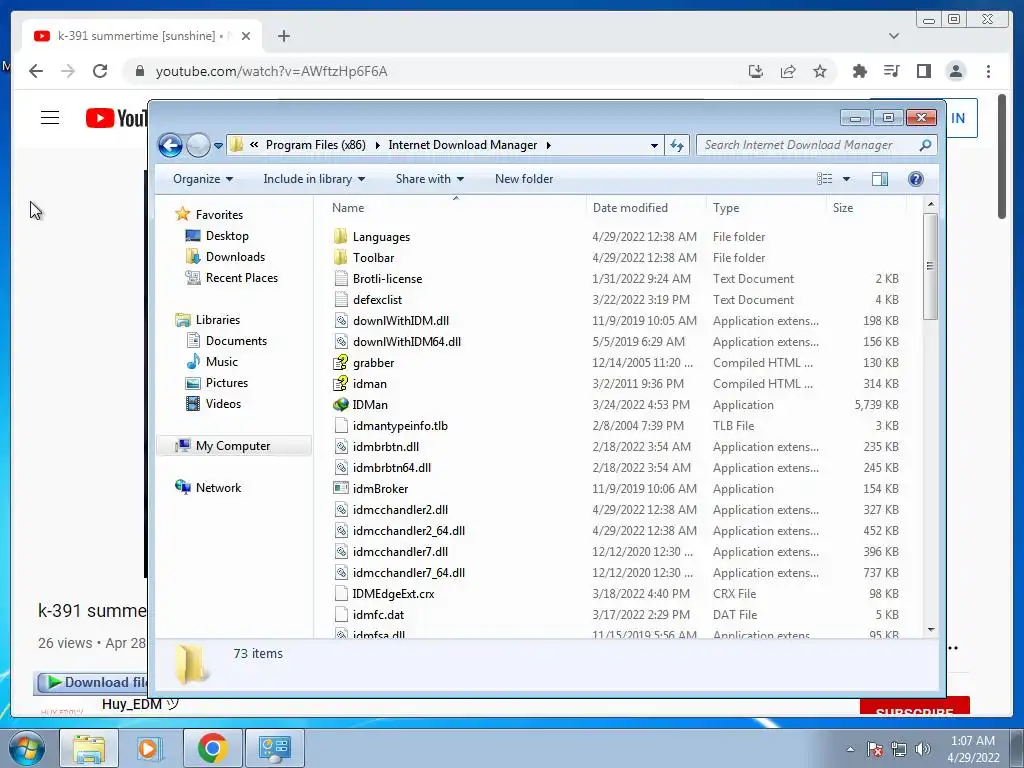The height and width of the screenshot is (768, 1024).
Task: Click the file list scrollbar up arrow
Action: 931,204
